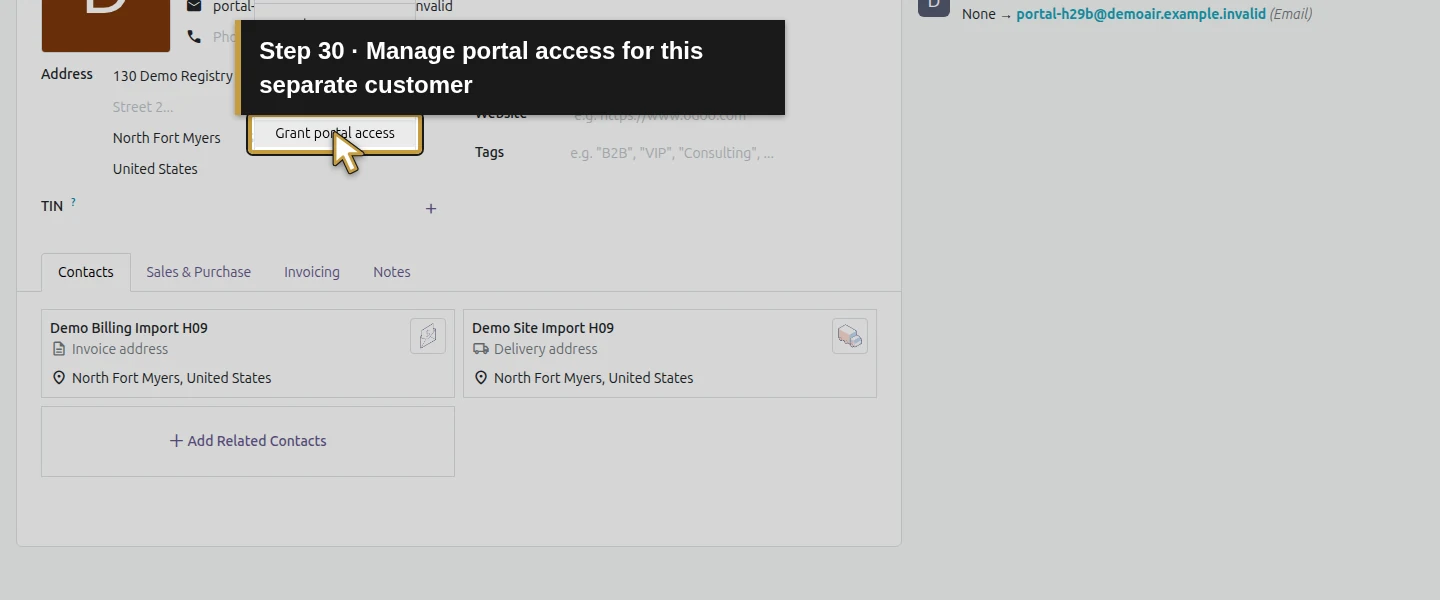Viewport: 1440px width, 600px height.
Task: Click Add Related Contacts button
Action: (x=248, y=441)
